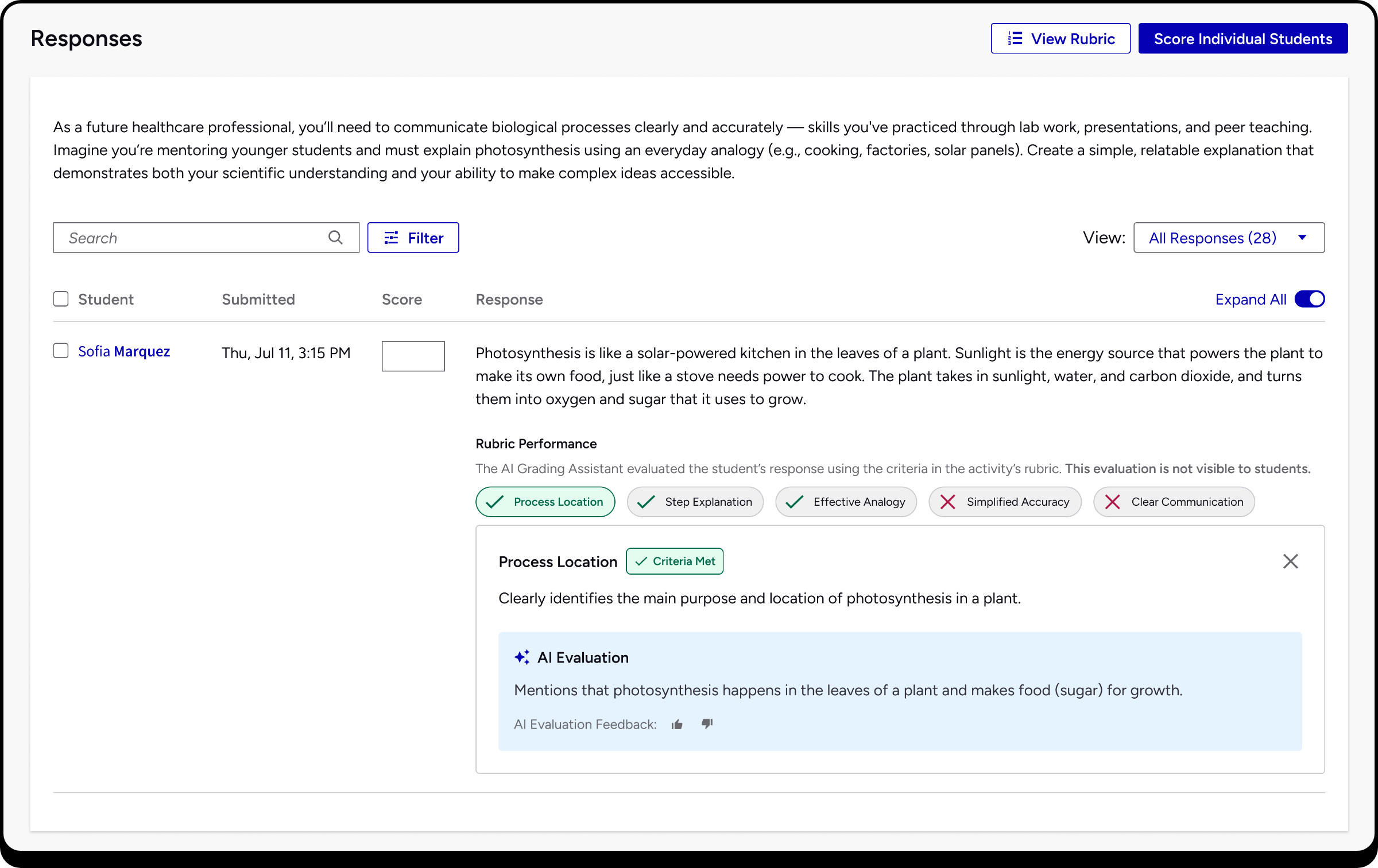Select the Effective Analogy rubric chip
The image size is (1378, 868).
click(x=846, y=502)
